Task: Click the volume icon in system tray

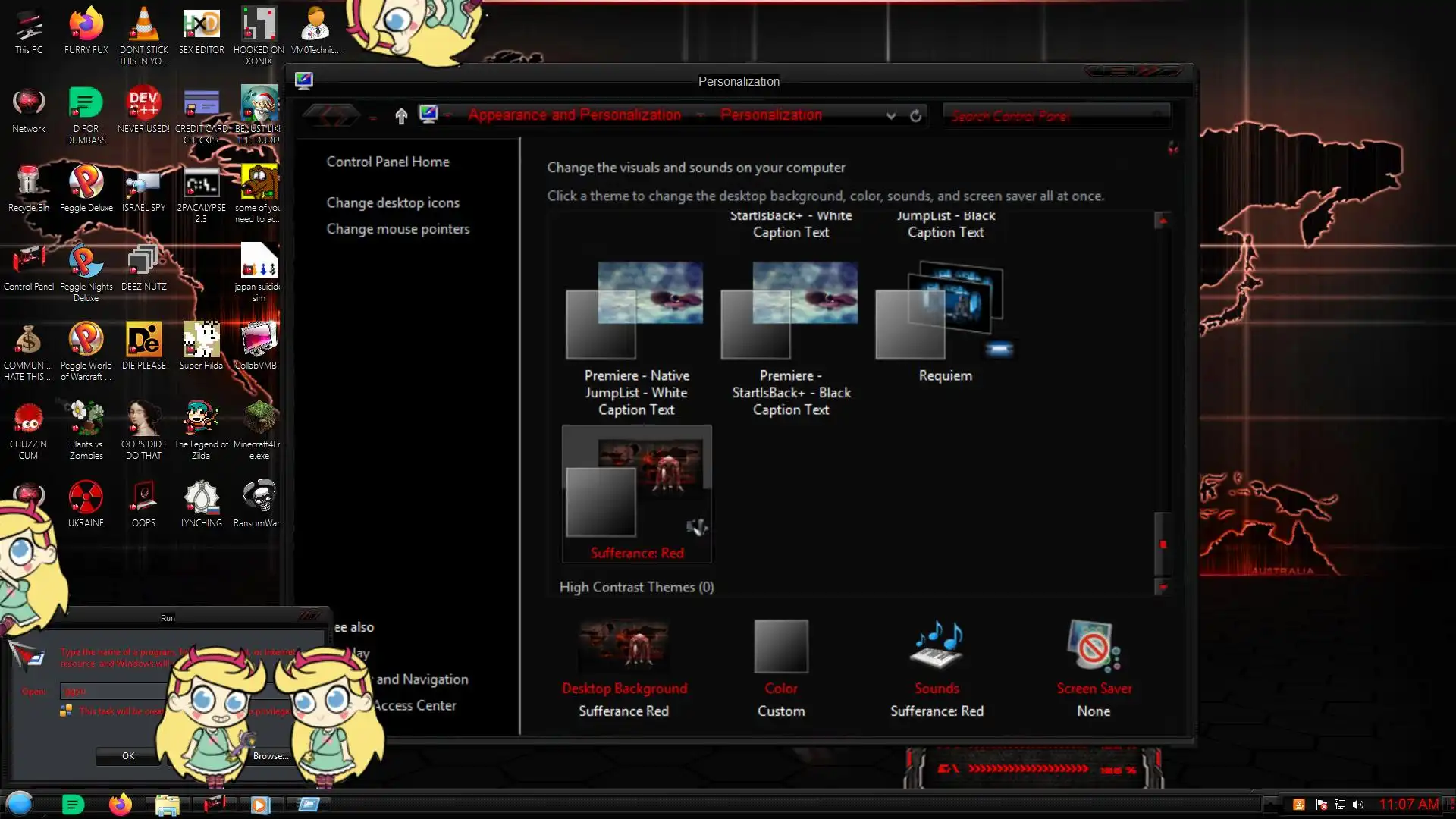Action: pyautogui.click(x=1358, y=805)
